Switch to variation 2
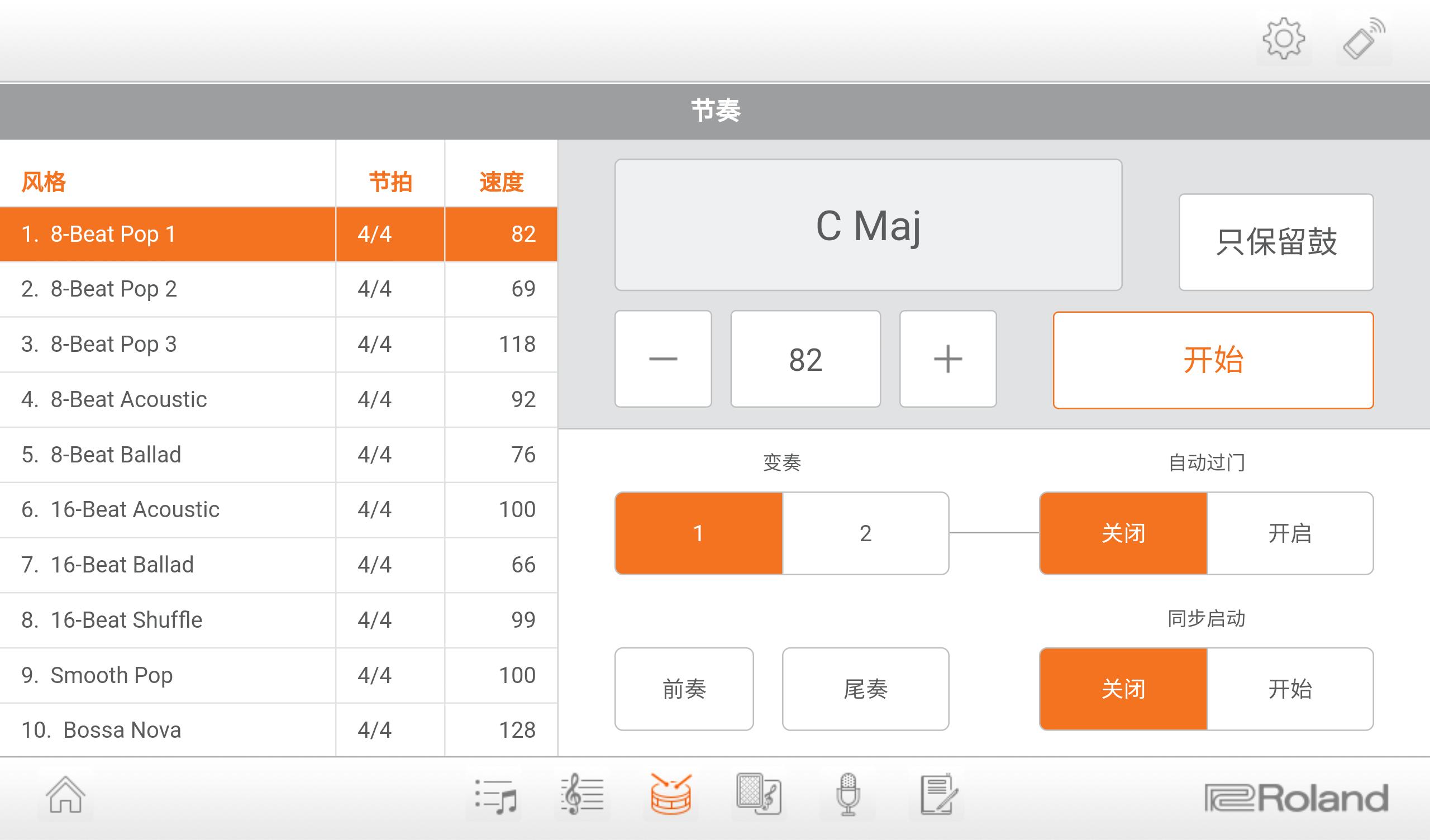Image resolution: width=1430 pixels, height=840 pixels. [865, 533]
